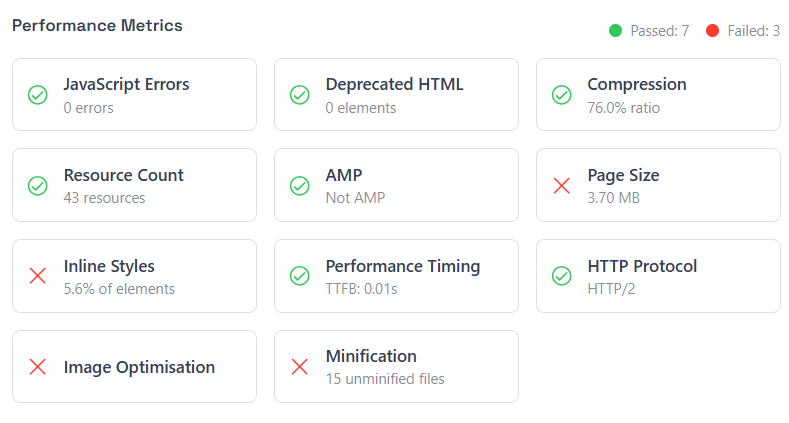This screenshot has width=789, height=423.
Task: Click the AMP passed check icon
Action: (x=299, y=186)
